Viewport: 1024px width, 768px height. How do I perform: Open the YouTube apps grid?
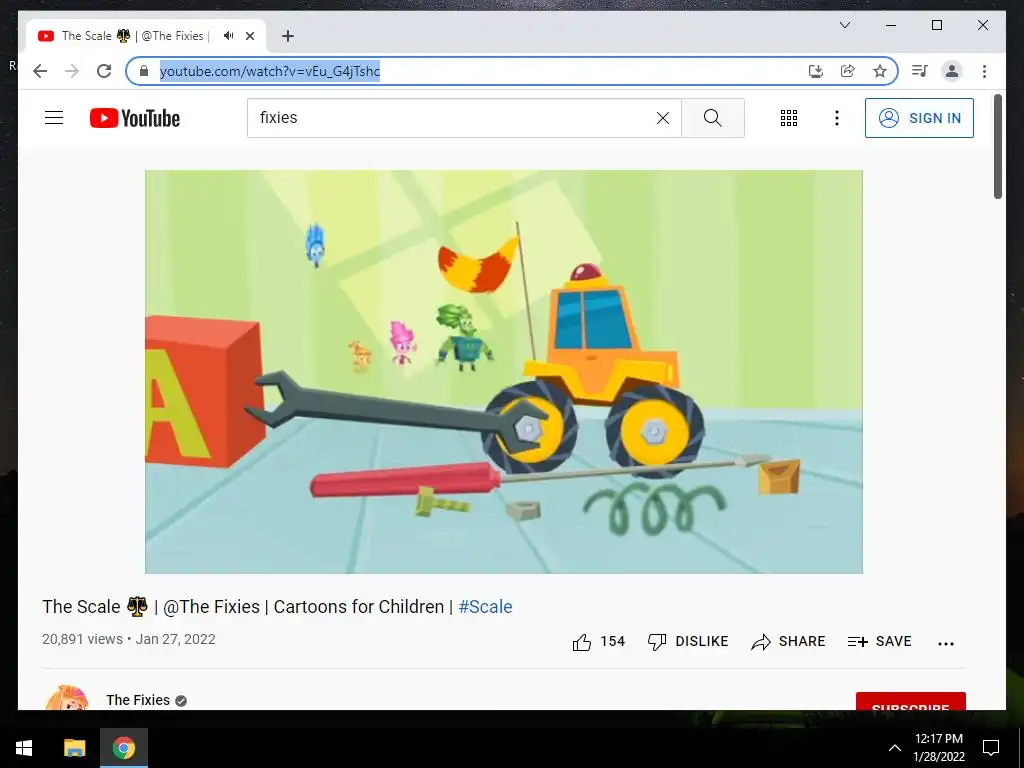pyautogui.click(x=789, y=118)
